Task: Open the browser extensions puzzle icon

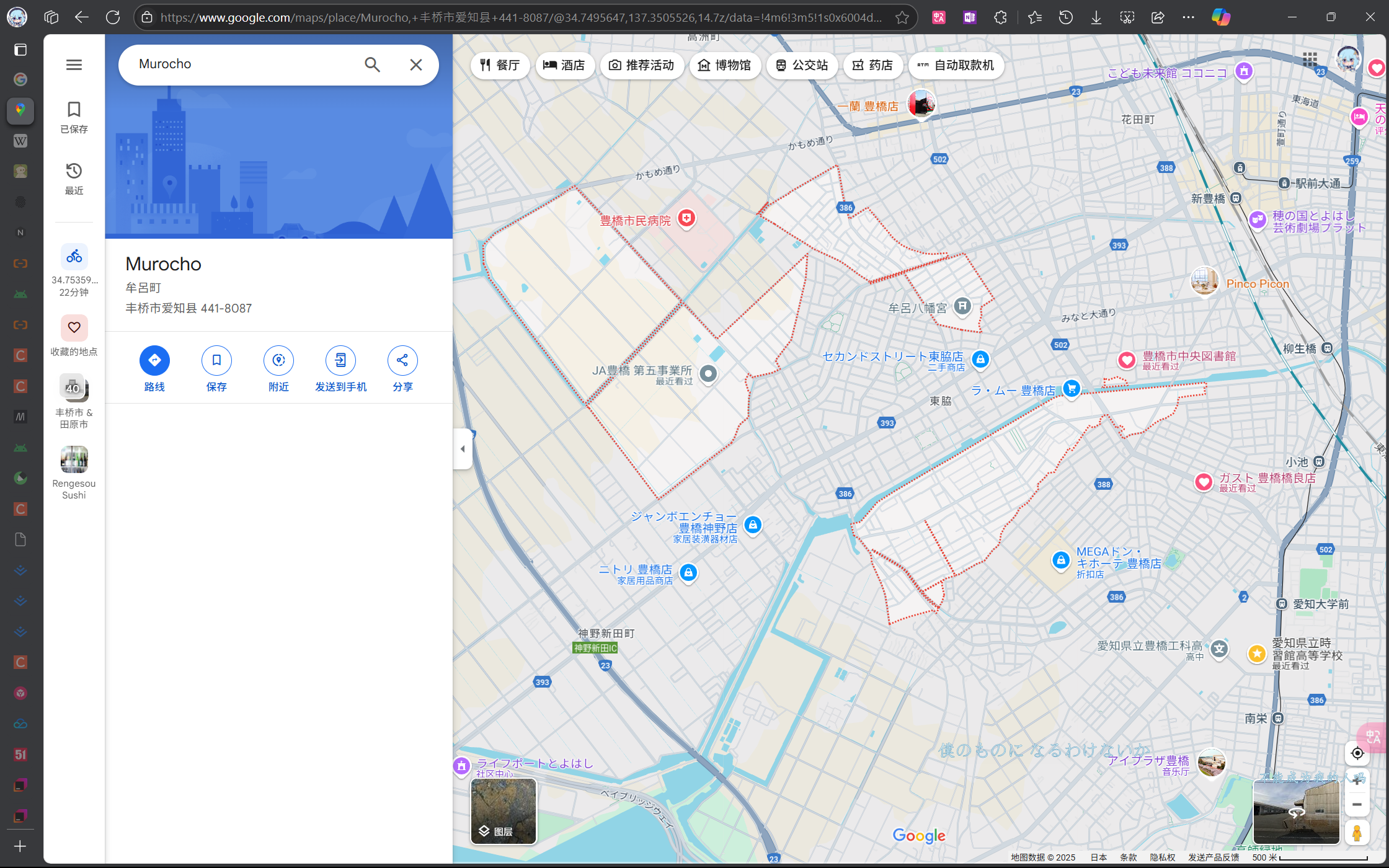Action: click(x=1000, y=17)
